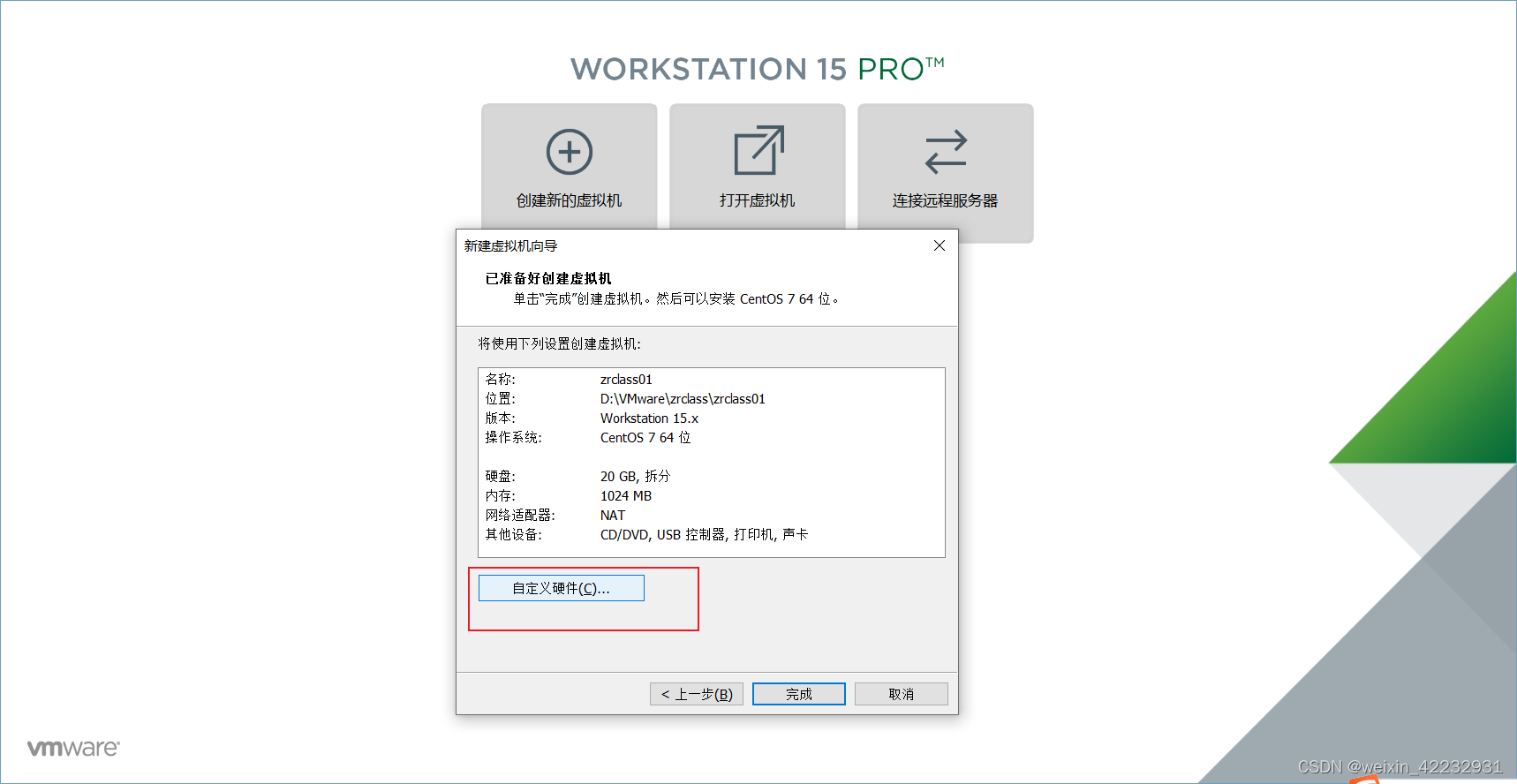Open 自定义硬件(C)... hardware customization

coord(562,588)
